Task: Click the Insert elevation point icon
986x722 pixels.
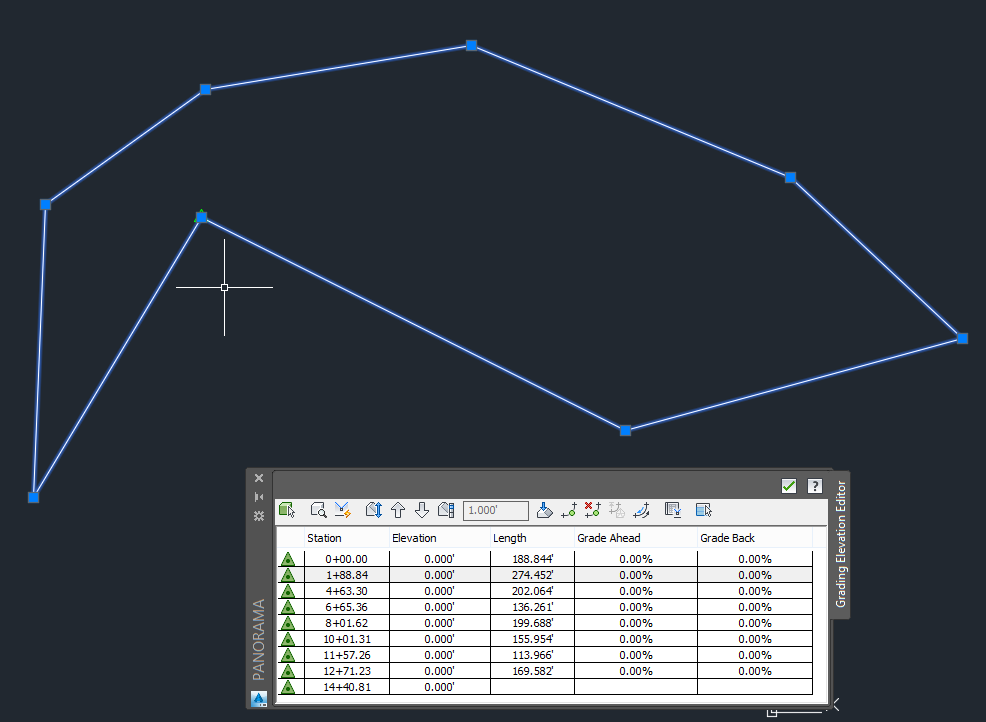Action: [x=568, y=510]
